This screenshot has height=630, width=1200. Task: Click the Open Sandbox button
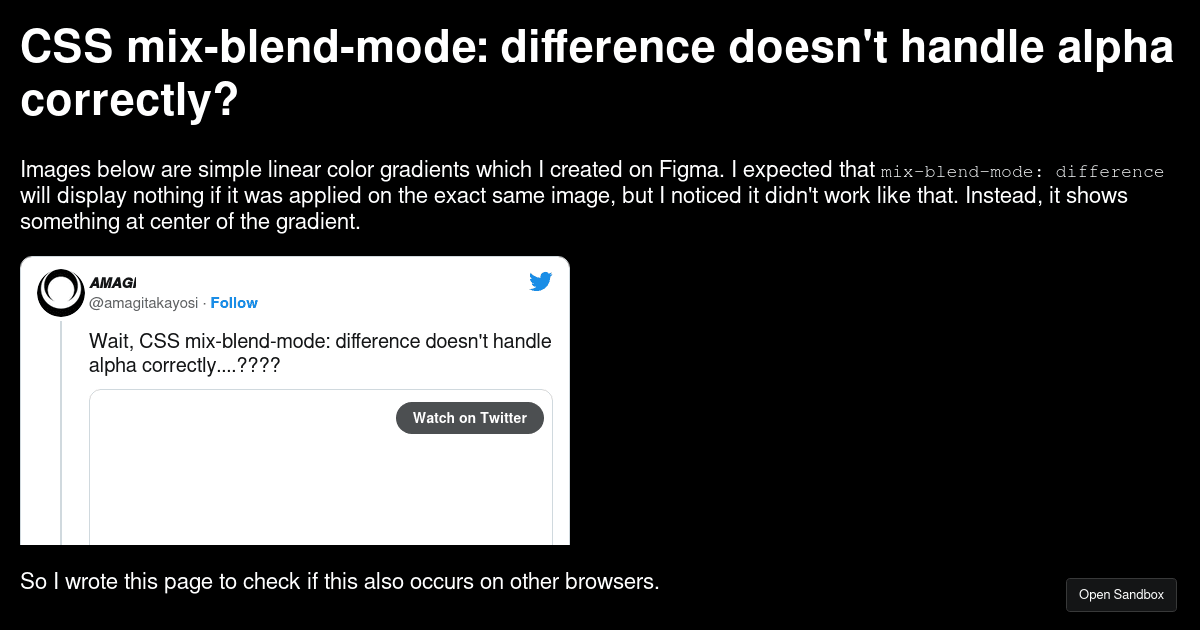pos(1121,594)
